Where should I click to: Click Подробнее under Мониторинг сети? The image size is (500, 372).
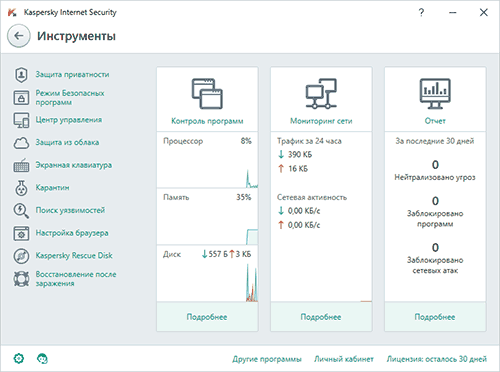tap(321, 317)
